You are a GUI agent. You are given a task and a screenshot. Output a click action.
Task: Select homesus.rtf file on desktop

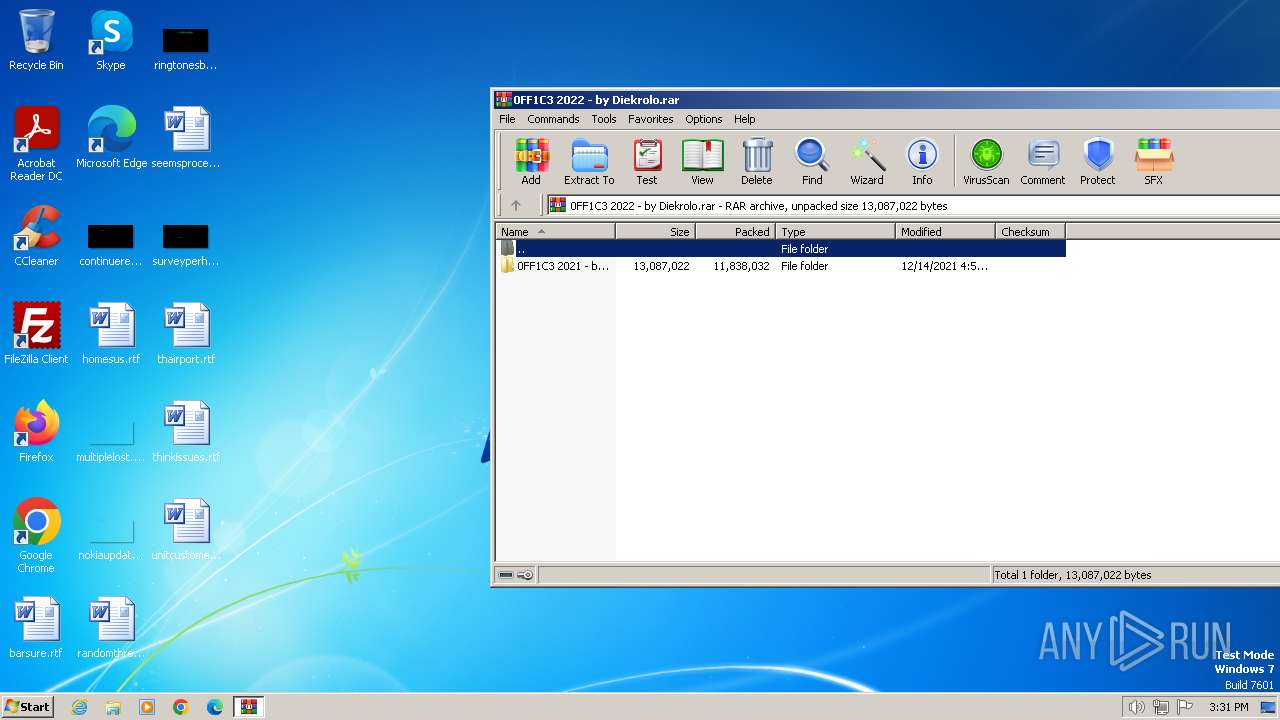click(111, 334)
